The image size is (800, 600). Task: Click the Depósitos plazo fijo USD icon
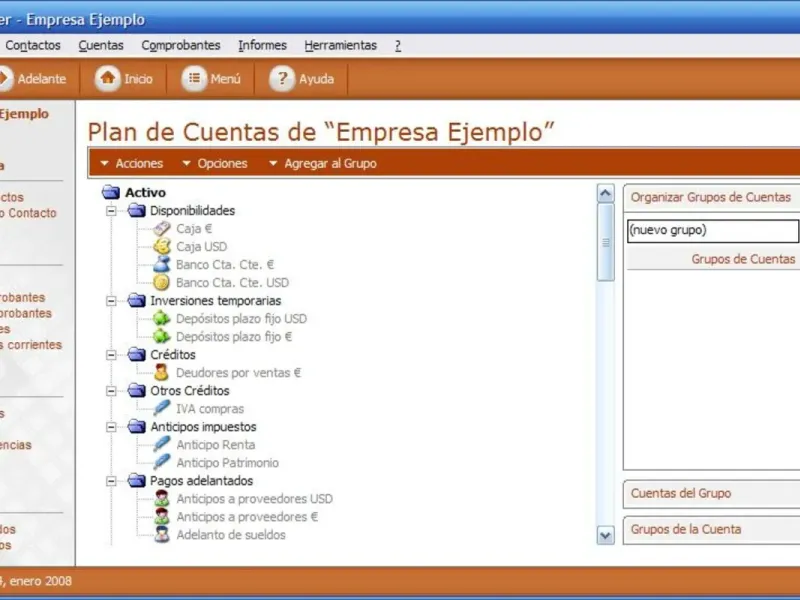point(162,318)
